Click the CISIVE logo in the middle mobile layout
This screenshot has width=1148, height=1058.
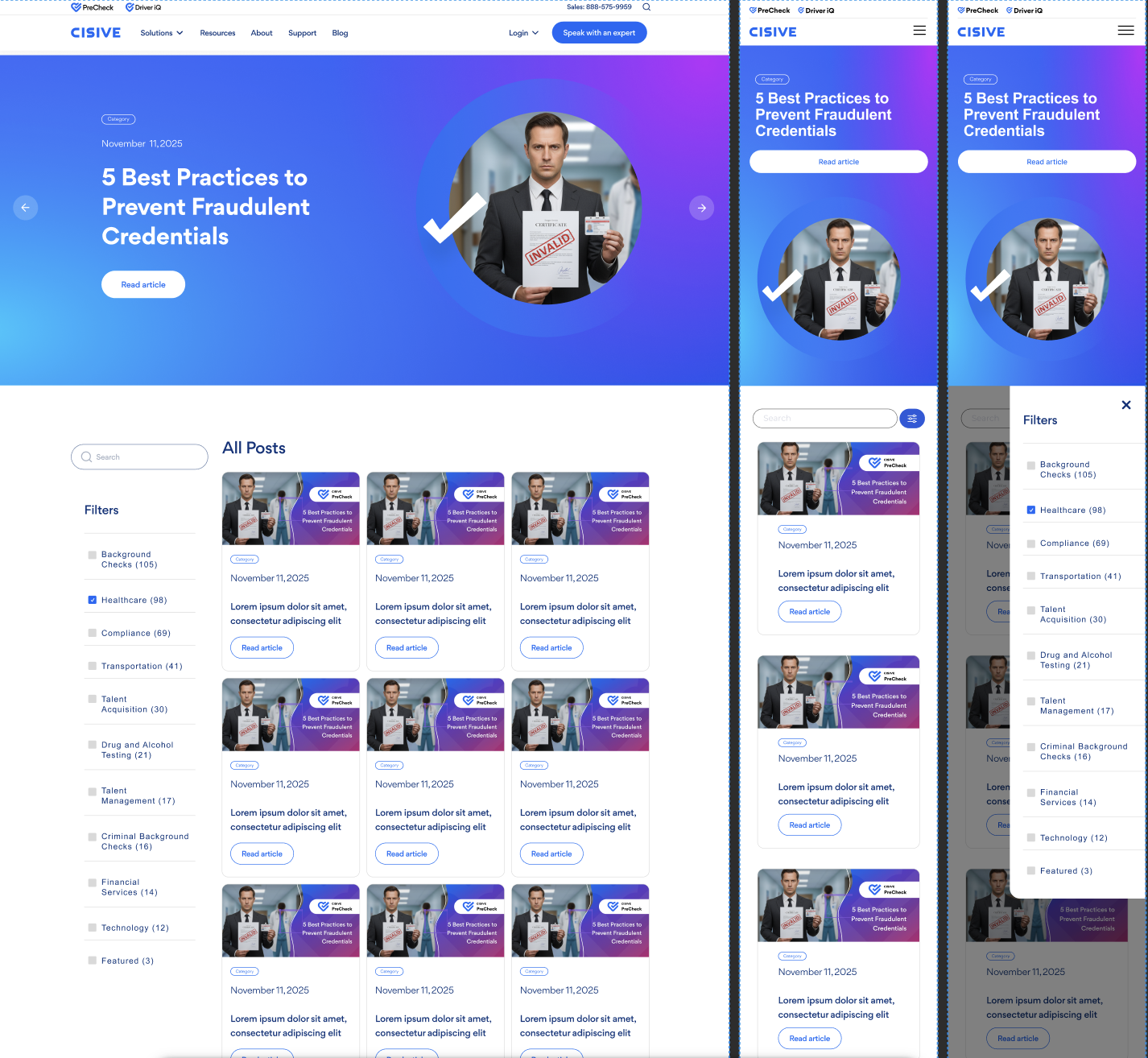tap(773, 32)
